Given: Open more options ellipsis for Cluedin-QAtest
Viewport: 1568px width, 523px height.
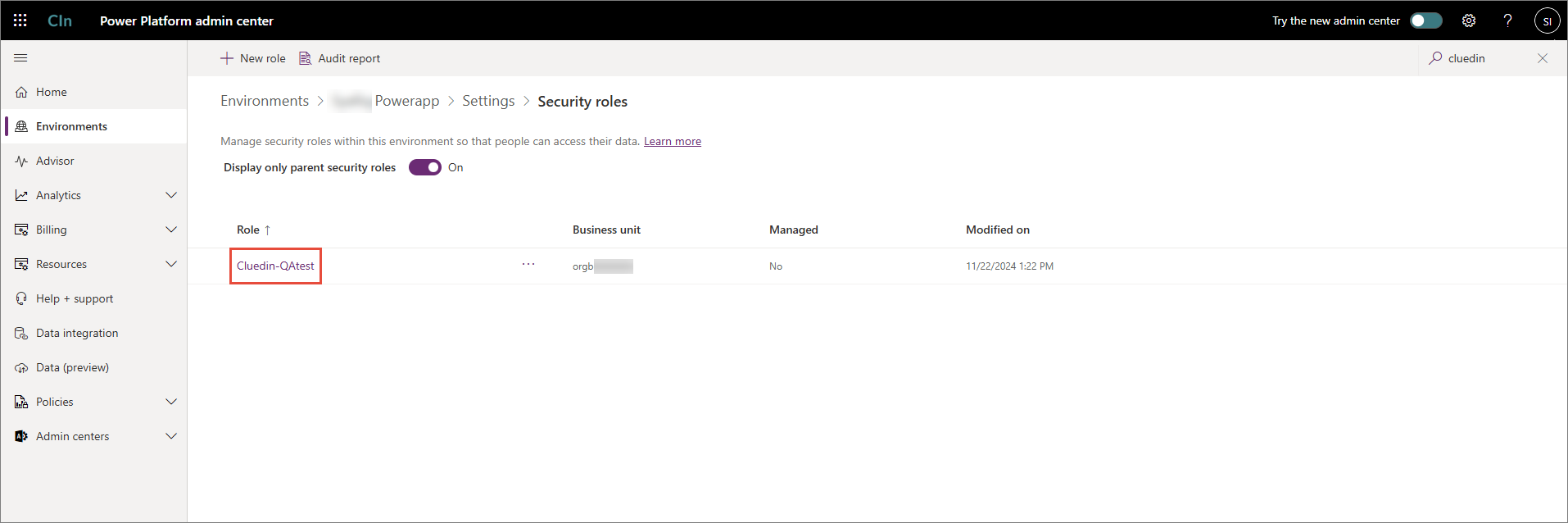Looking at the screenshot, I should pos(528,264).
